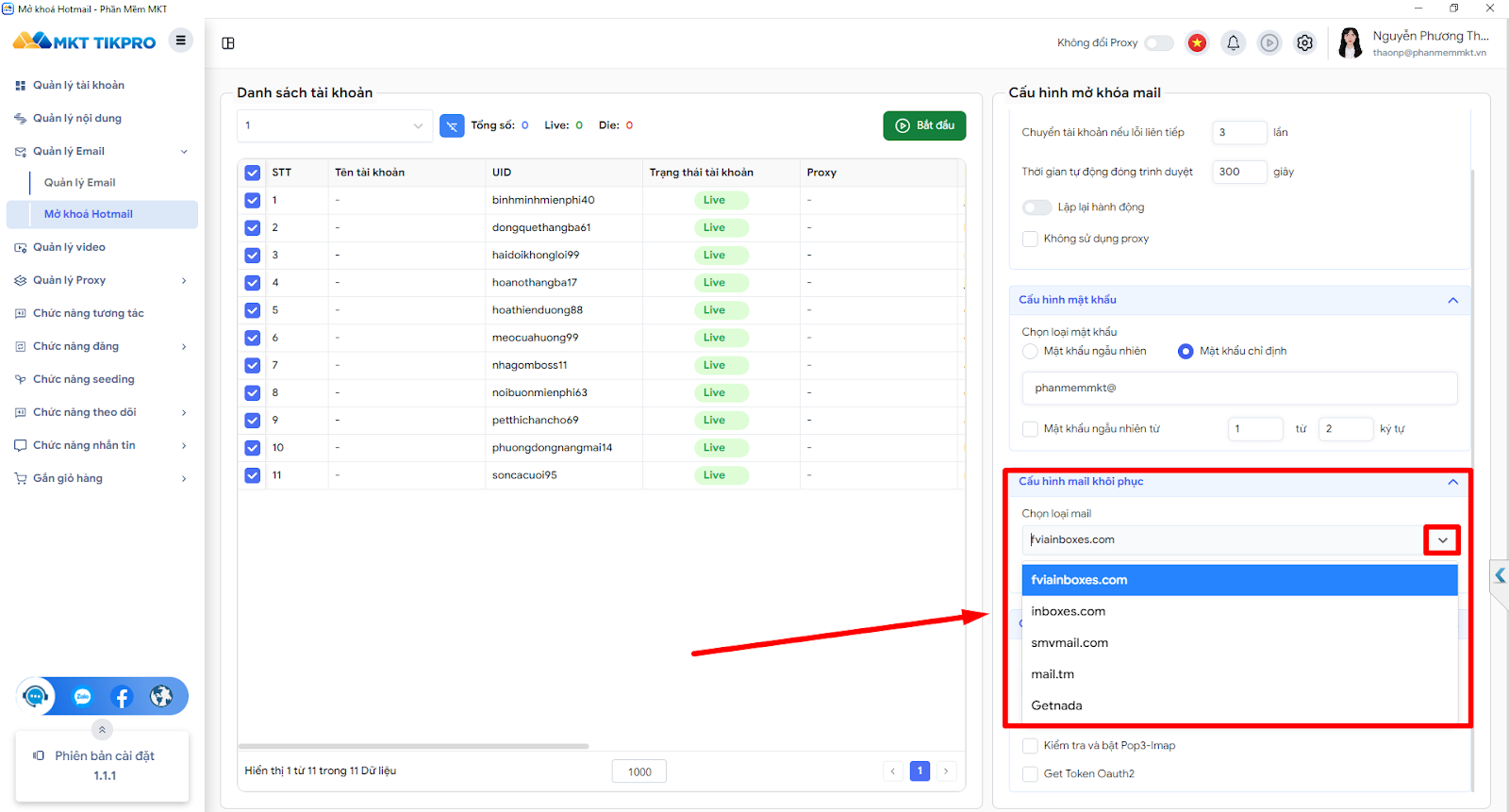Select Mật khẩu ngẫu nhiên radio
This screenshot has width=1509, height=812.
(1030, 351)
